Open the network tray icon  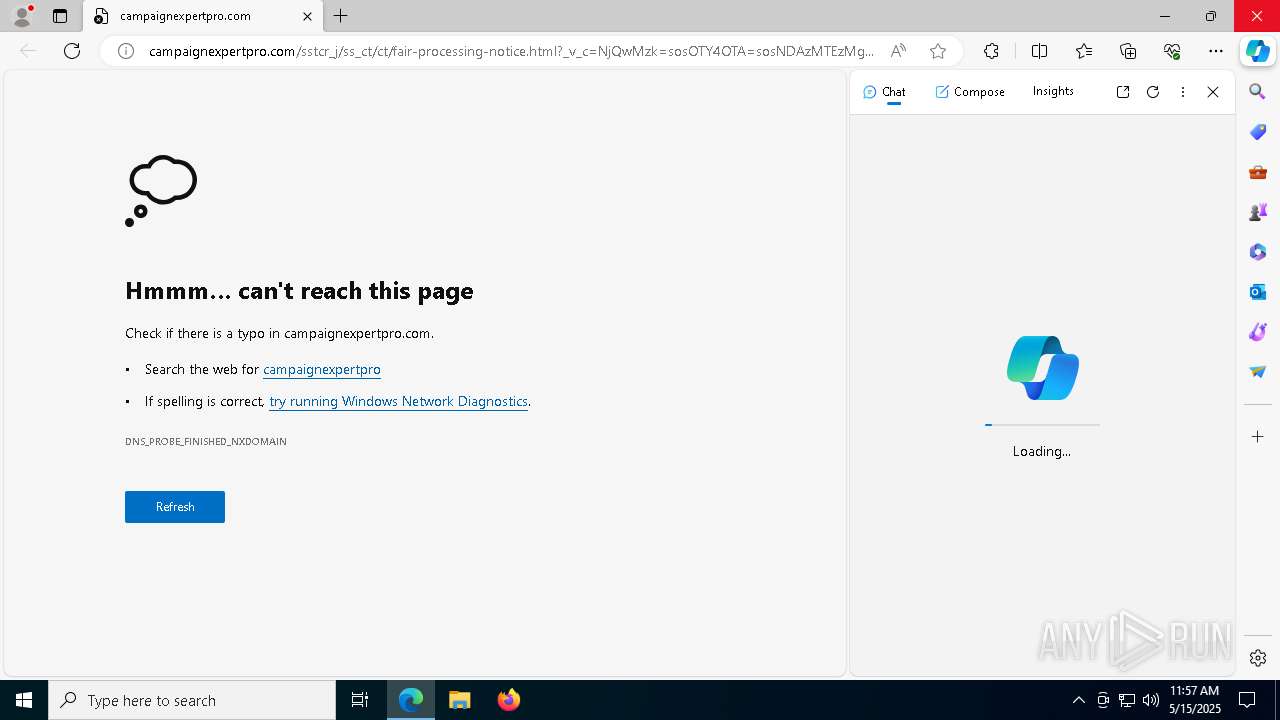(x=1127, y=700)
